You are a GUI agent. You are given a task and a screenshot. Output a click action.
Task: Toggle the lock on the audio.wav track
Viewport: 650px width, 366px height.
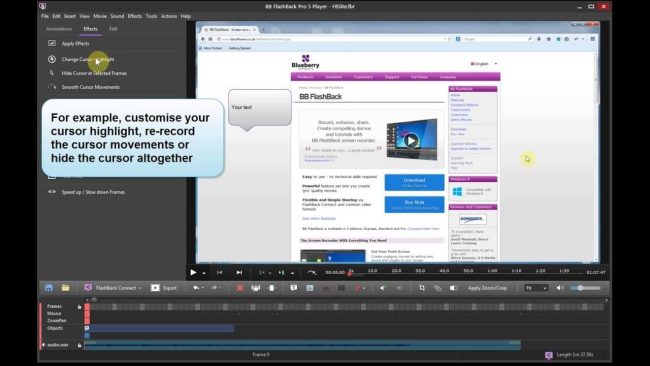[79, 345]
